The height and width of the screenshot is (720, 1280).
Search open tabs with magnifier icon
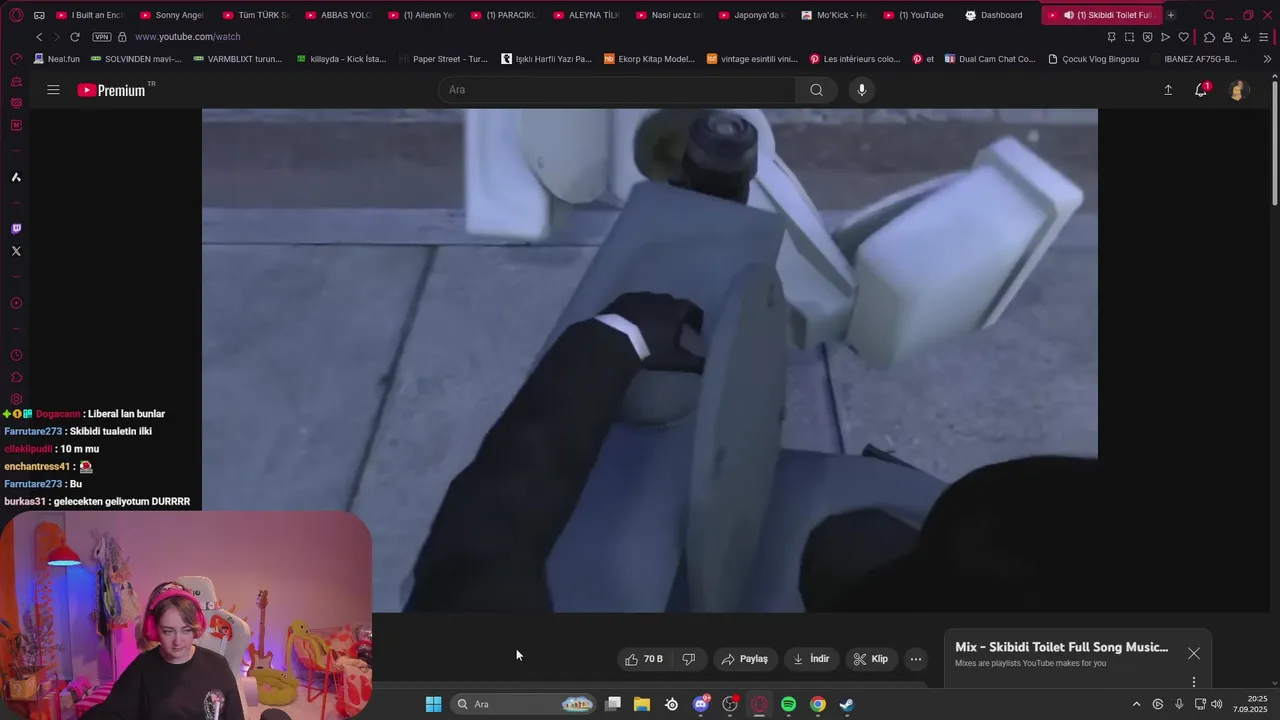coord(1209,15)
